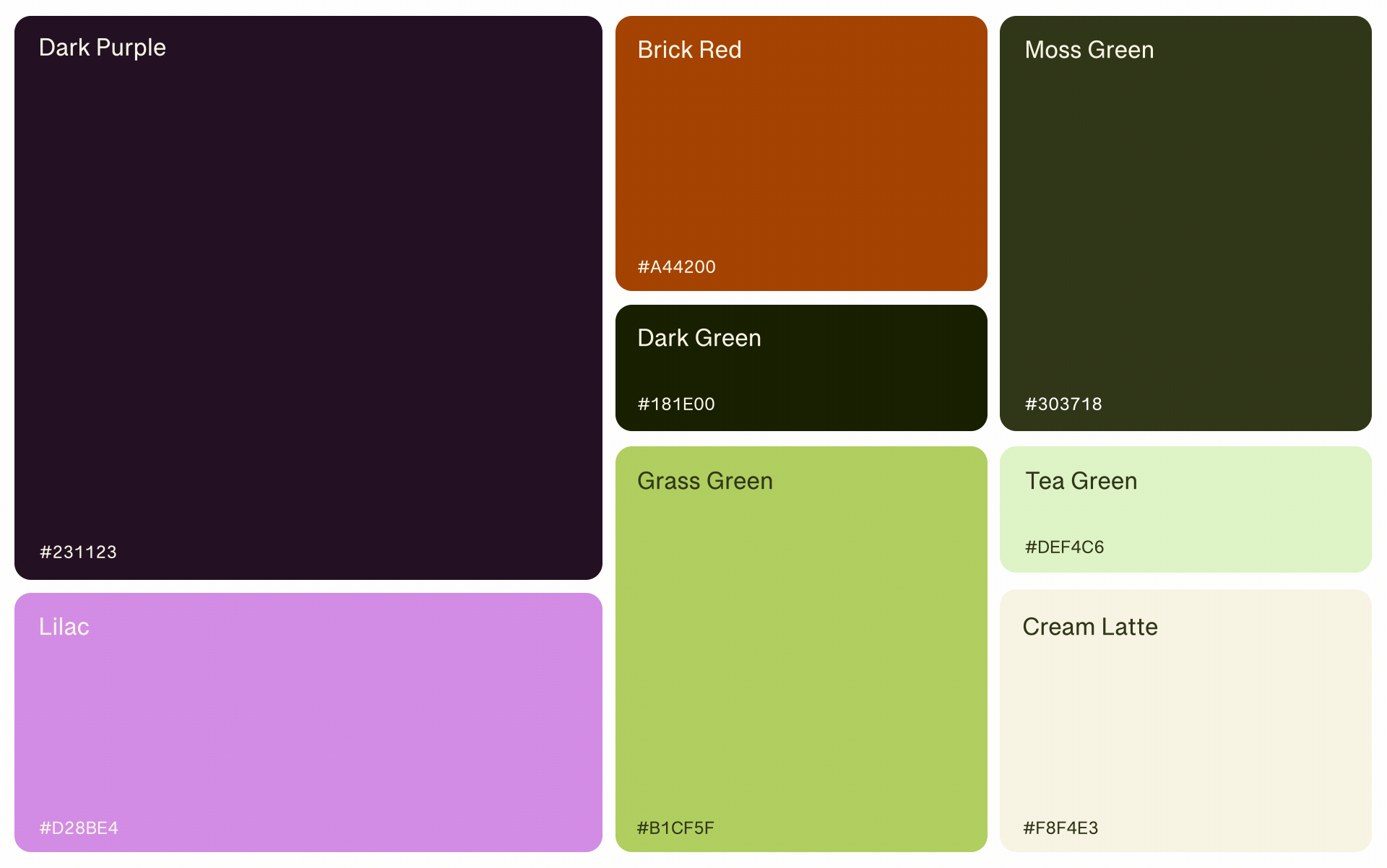The image size is (1387, 868).
Task: Click the #303718 hex label
Action: [x=1063, y=404]
